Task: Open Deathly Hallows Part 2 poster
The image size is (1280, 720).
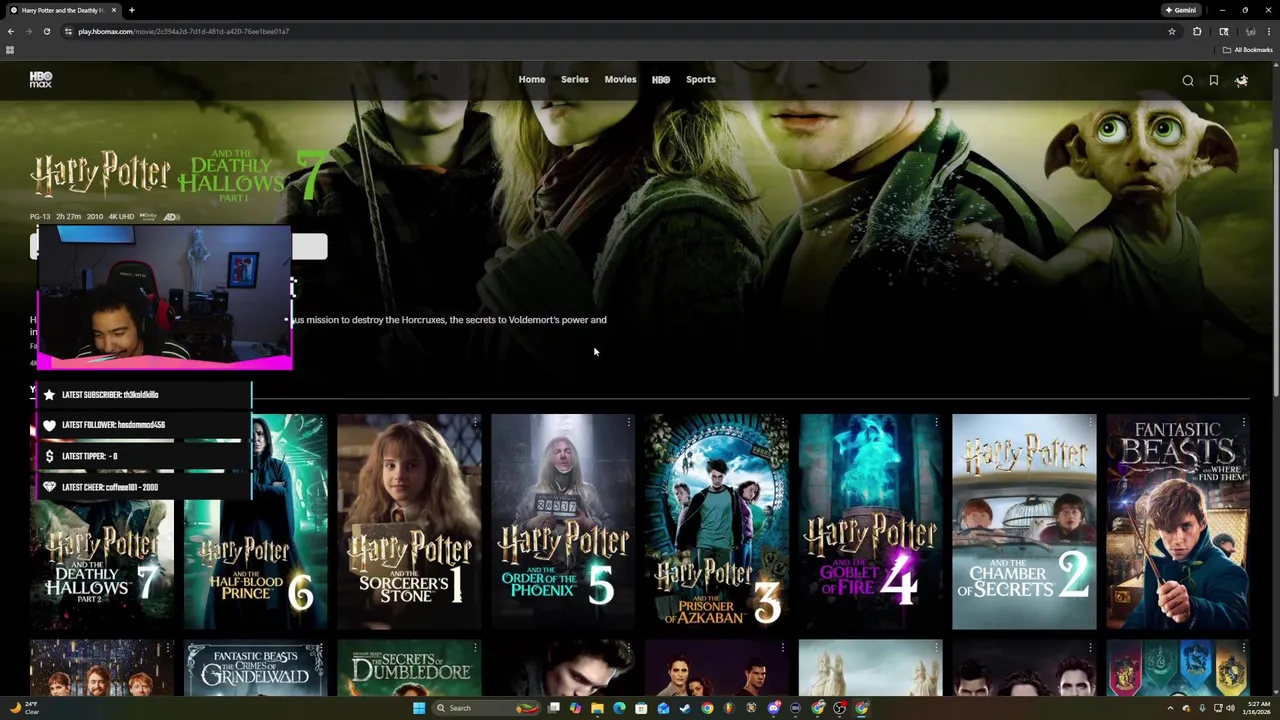Action: click(102, 522)
